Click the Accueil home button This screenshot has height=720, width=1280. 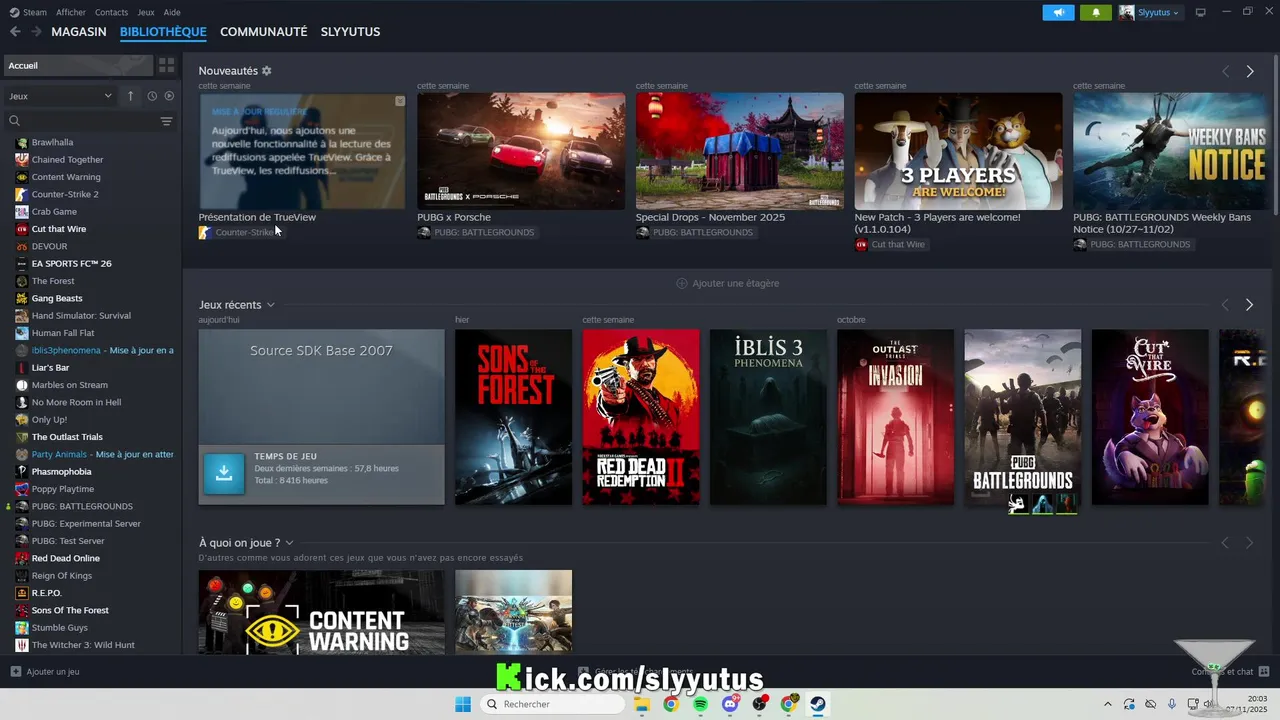pyautogui.click(x=78, y=65)
